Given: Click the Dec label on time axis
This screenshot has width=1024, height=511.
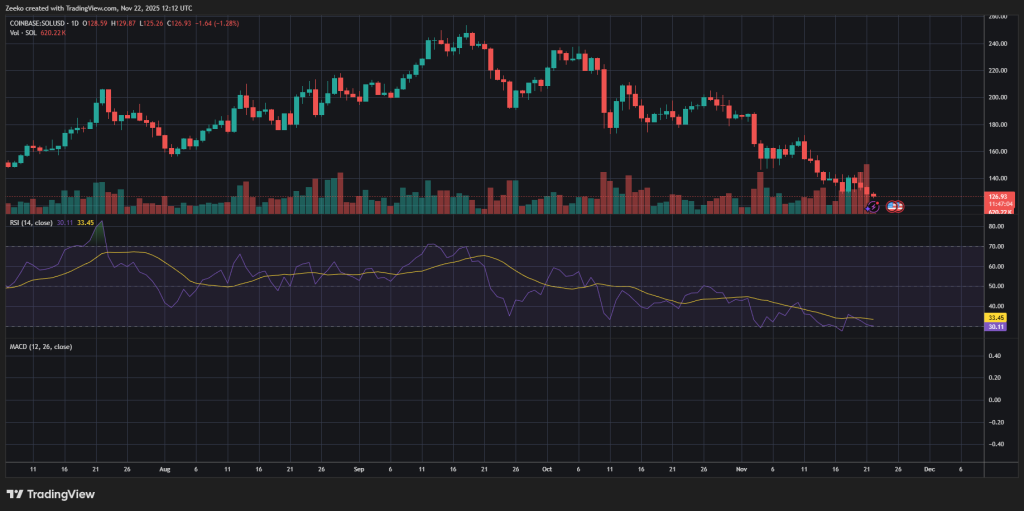Looking at the screenshot, I should [x=929, y=467].
